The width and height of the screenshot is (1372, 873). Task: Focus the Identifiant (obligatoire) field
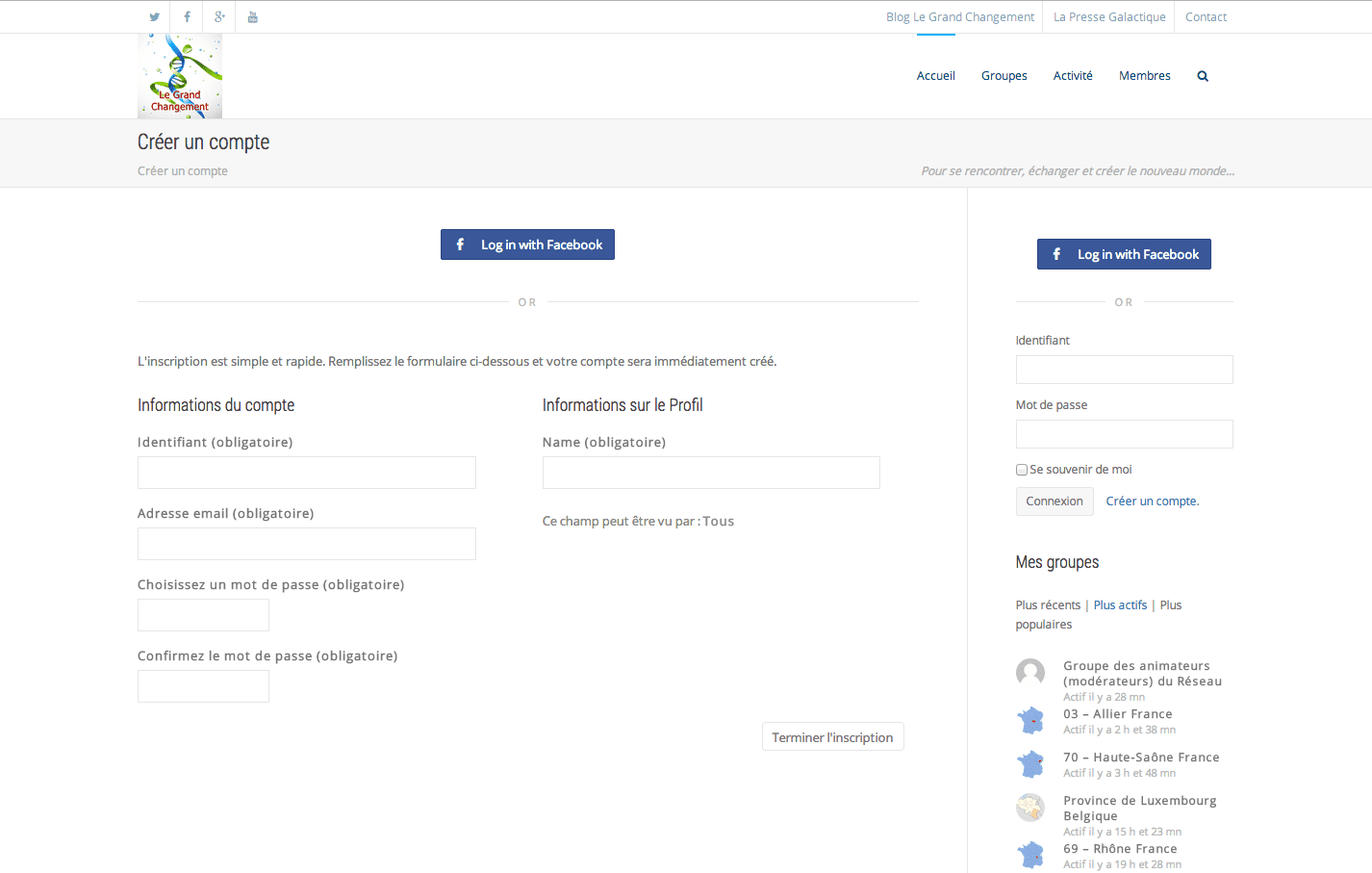(x=307, y=473)
